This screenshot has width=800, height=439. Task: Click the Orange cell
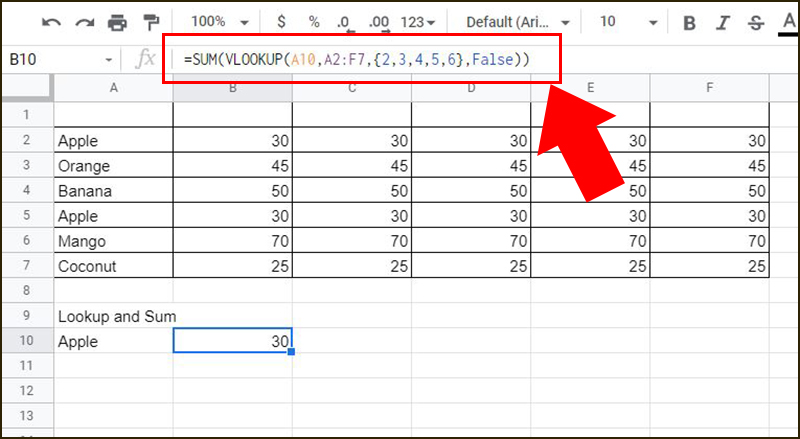pyautogui.click(x=114, y=165)
